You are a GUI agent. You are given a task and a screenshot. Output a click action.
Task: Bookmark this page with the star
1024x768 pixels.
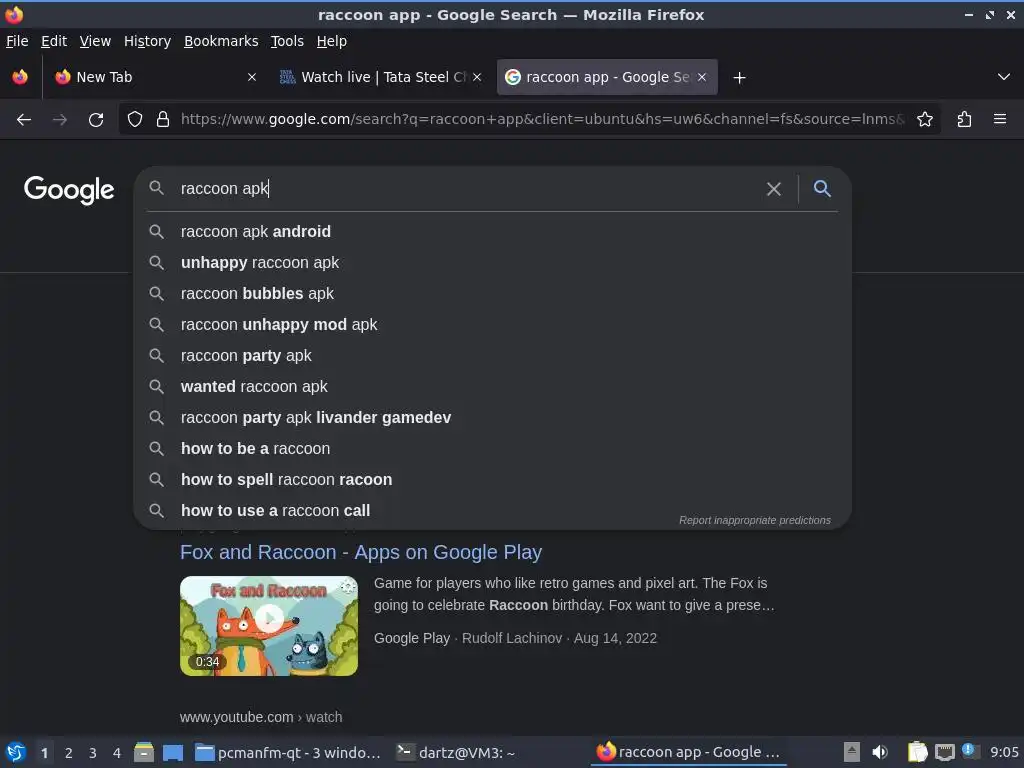click(925, 120)
